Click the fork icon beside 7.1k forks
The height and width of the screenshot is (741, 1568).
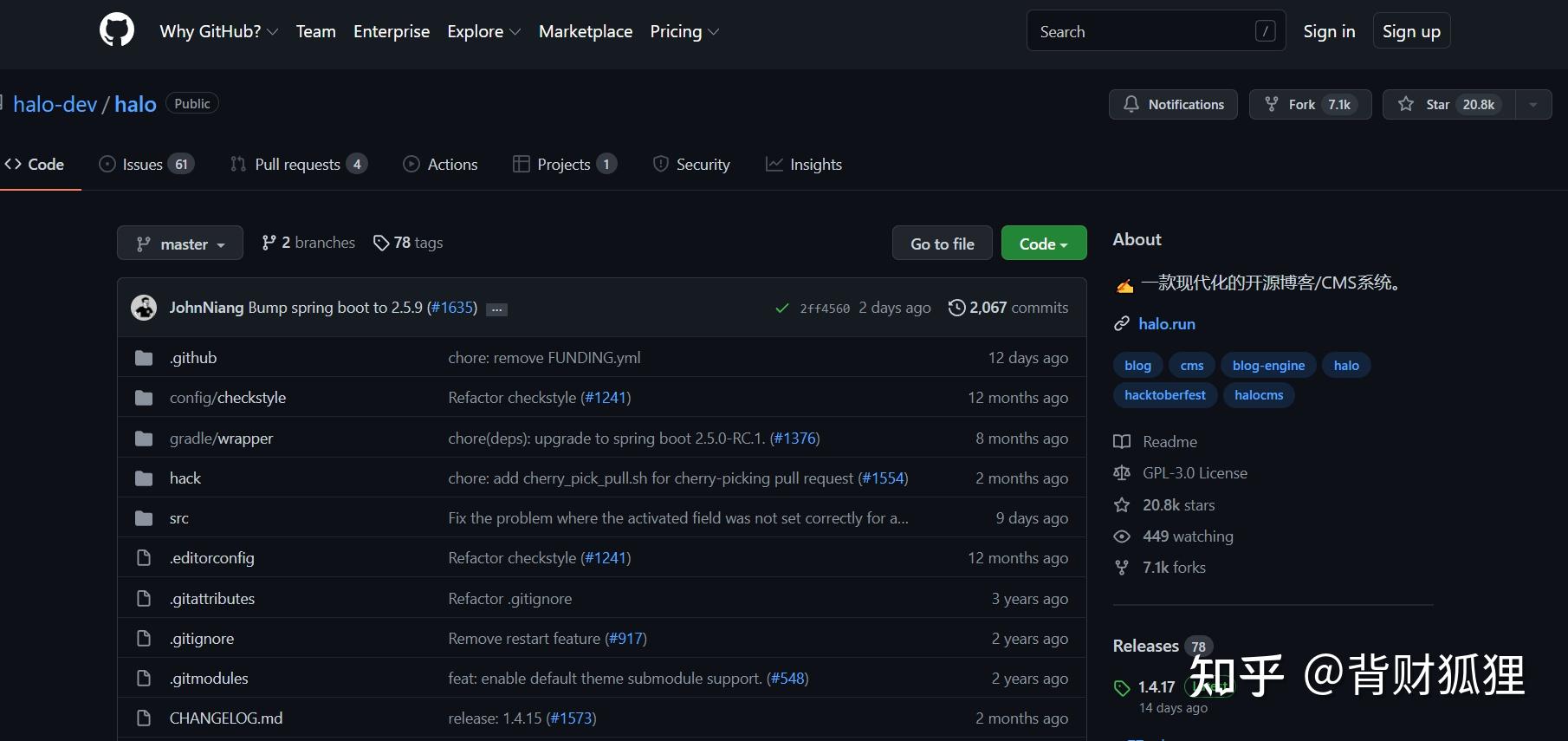[1122, 568]
